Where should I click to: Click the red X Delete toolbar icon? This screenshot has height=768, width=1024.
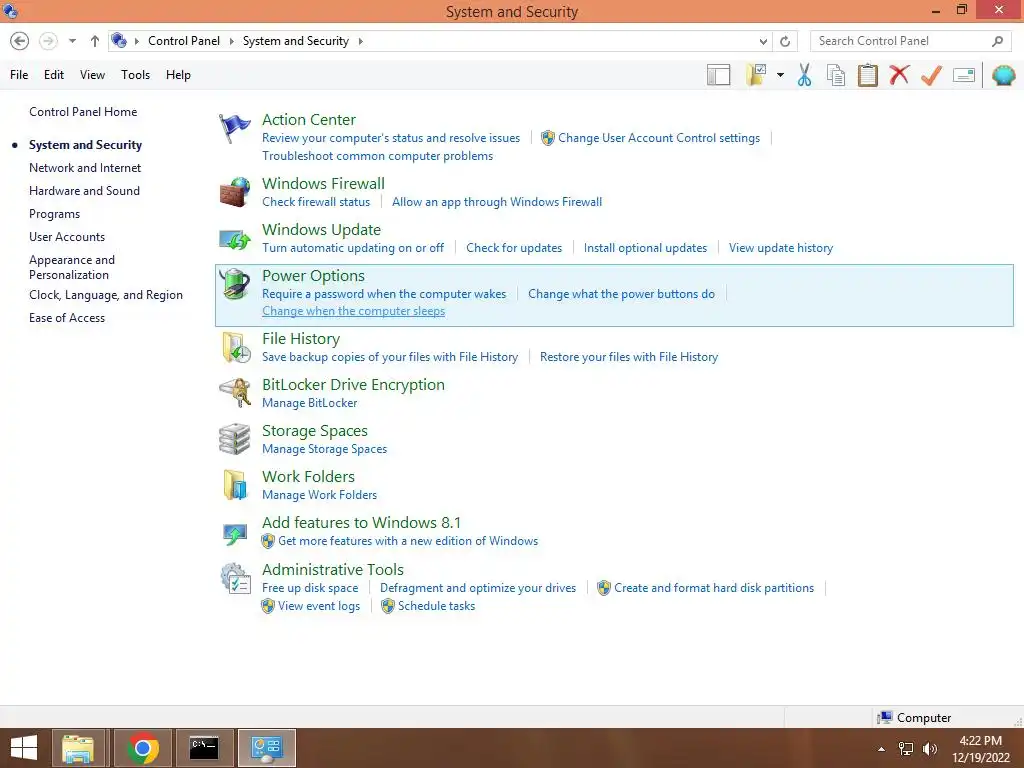pos(899,74)
